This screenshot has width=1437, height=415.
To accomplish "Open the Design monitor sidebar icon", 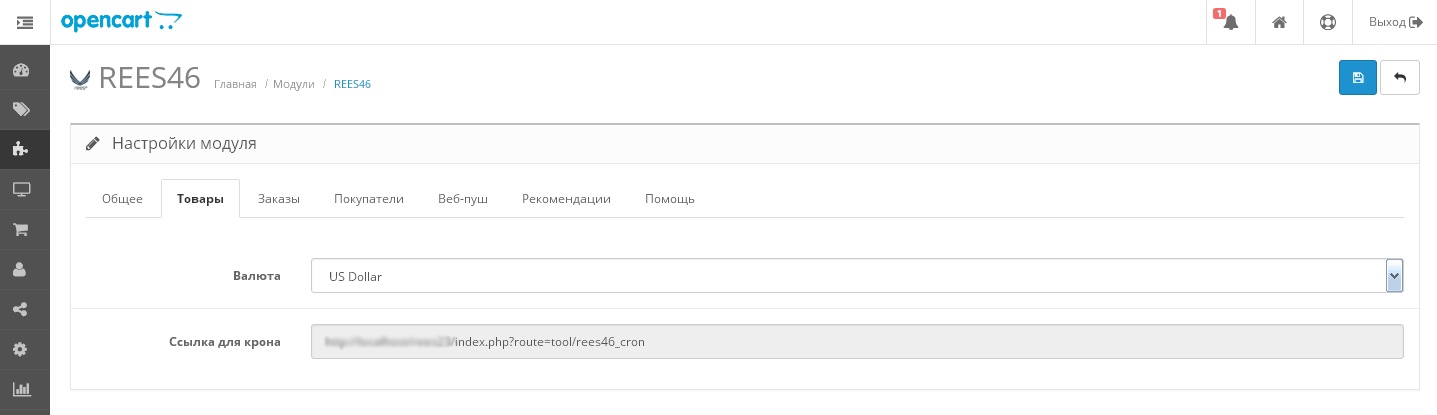I will click(x=21, y=189).
